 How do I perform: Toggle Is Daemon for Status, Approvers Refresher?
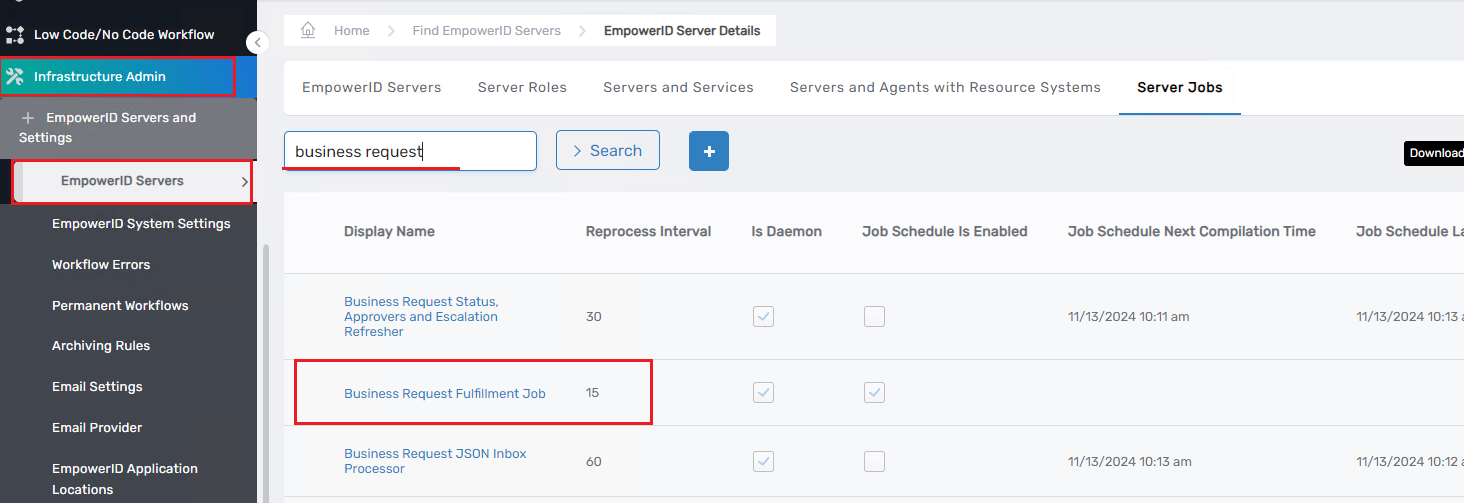tap(763, 317)
